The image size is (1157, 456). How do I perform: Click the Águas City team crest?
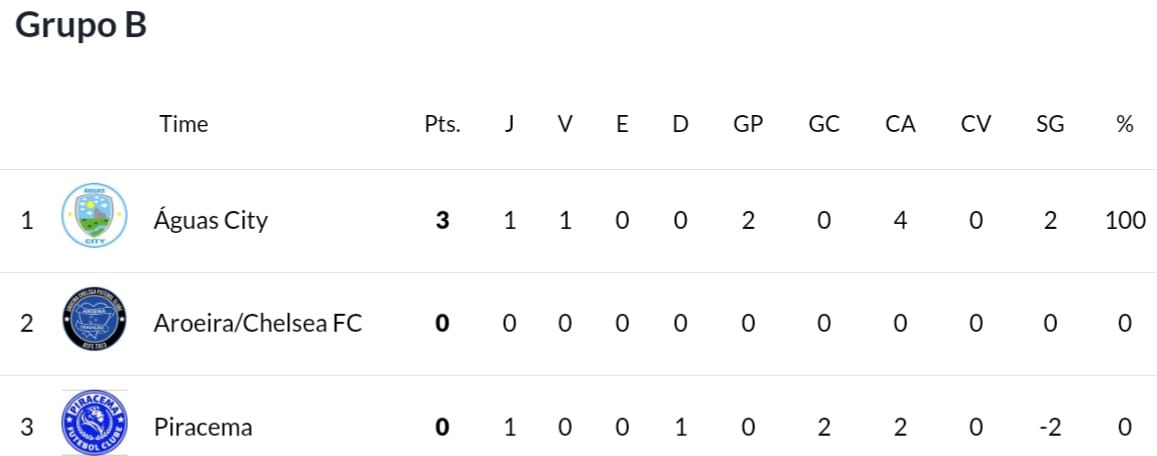pos(94,215)
